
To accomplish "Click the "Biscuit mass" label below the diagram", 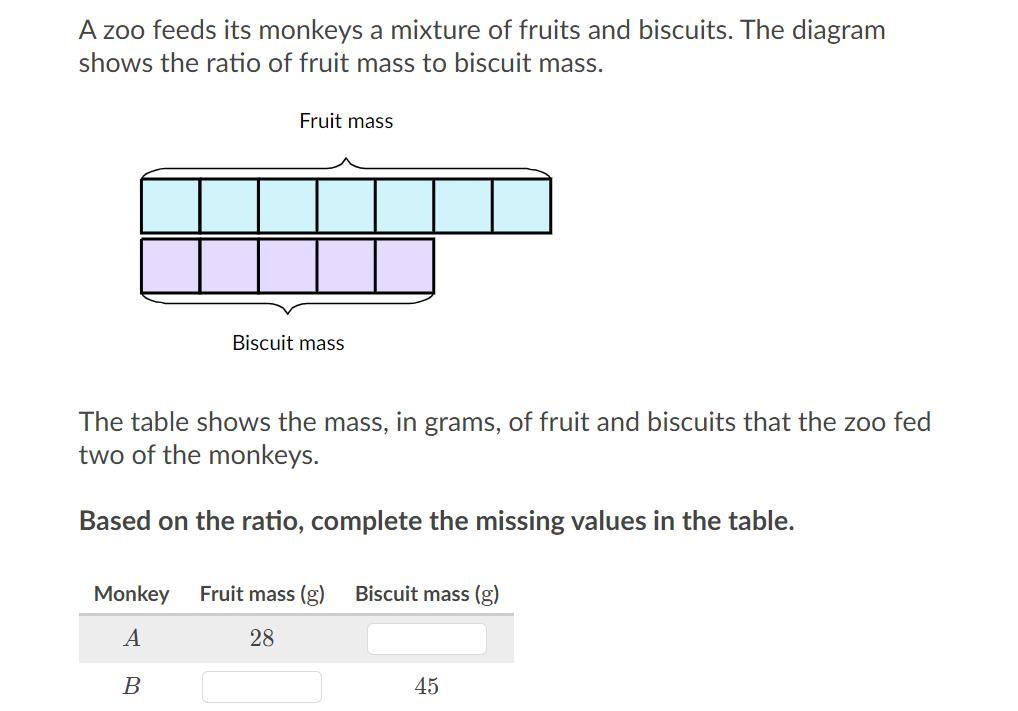I will [x=288, y=343].
